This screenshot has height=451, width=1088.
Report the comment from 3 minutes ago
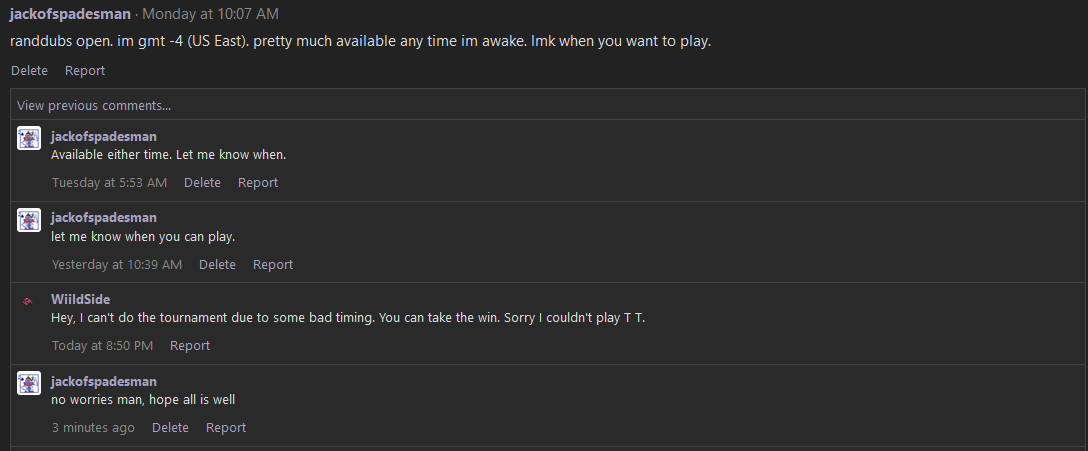(226, 427)
